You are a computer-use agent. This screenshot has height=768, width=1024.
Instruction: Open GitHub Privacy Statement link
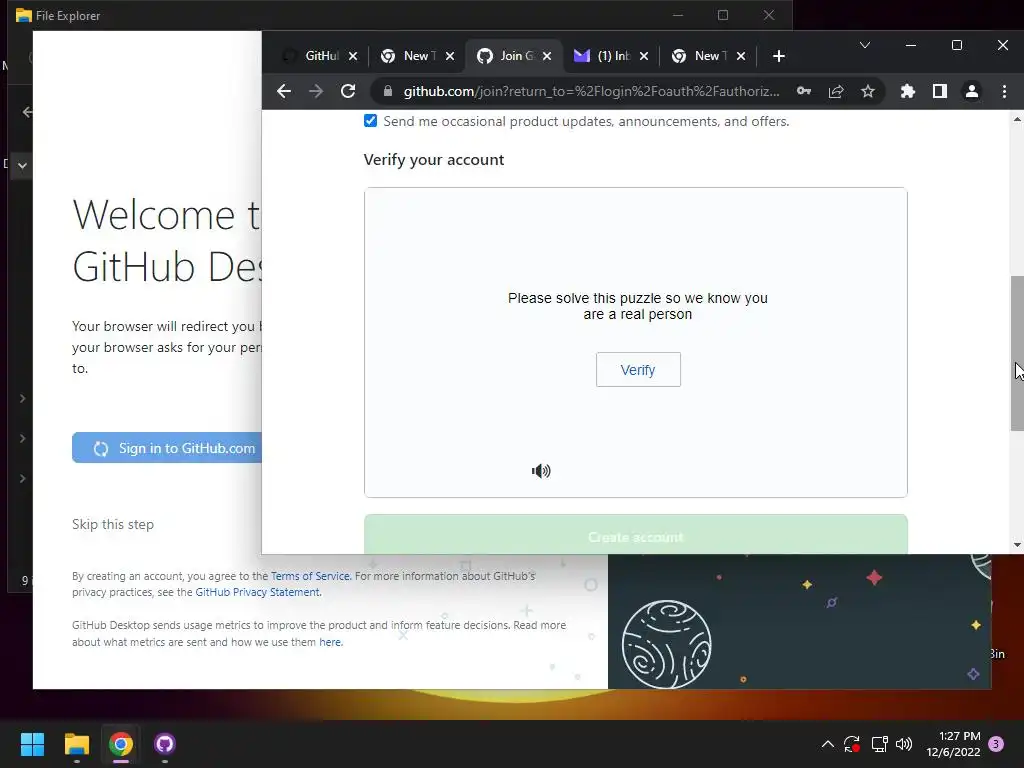[258, 592]
